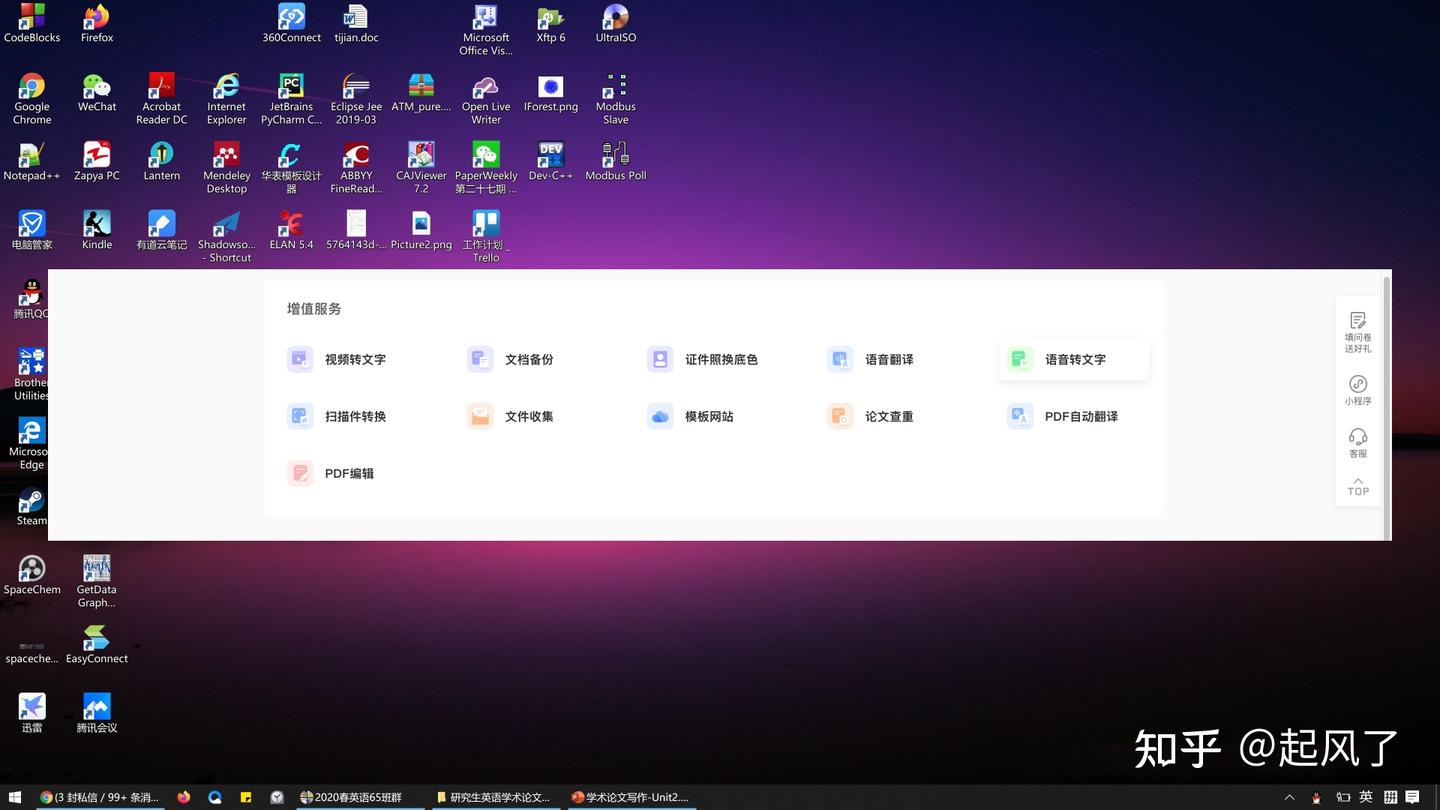Open 论文查重 service
1440x810 pixels.
(871, 416)
